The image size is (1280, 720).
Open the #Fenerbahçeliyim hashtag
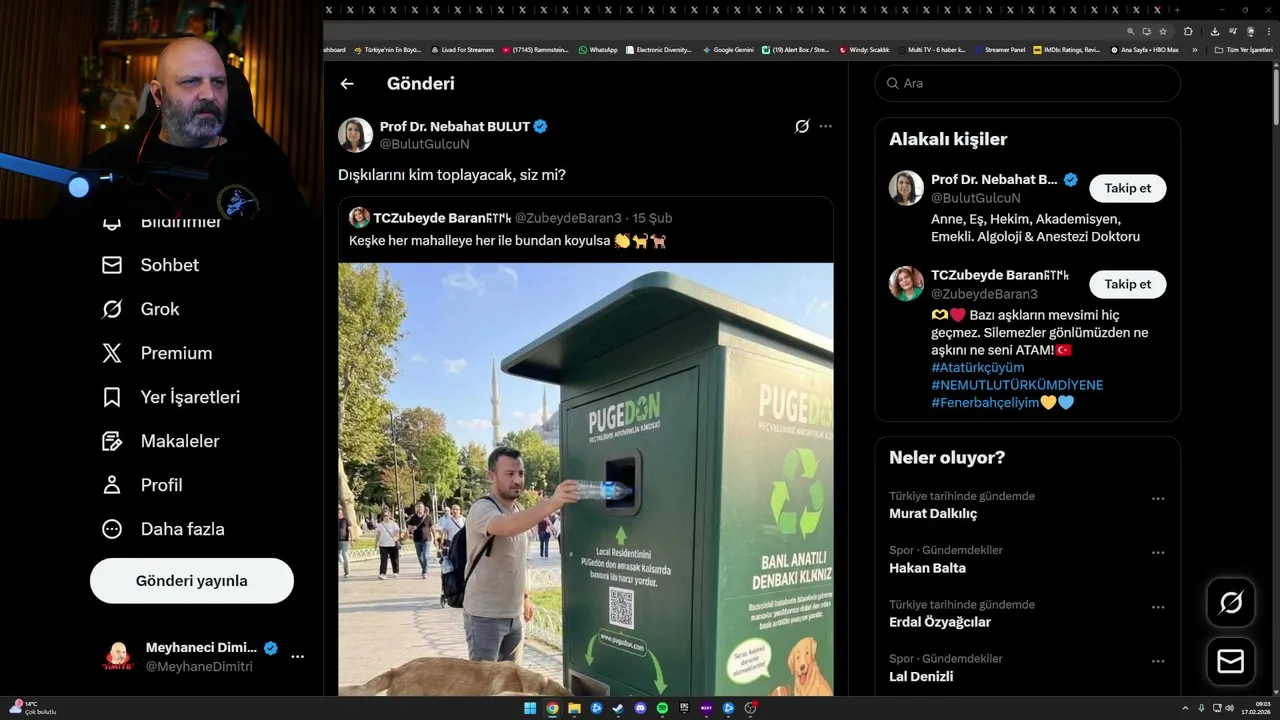coord(985,402)
